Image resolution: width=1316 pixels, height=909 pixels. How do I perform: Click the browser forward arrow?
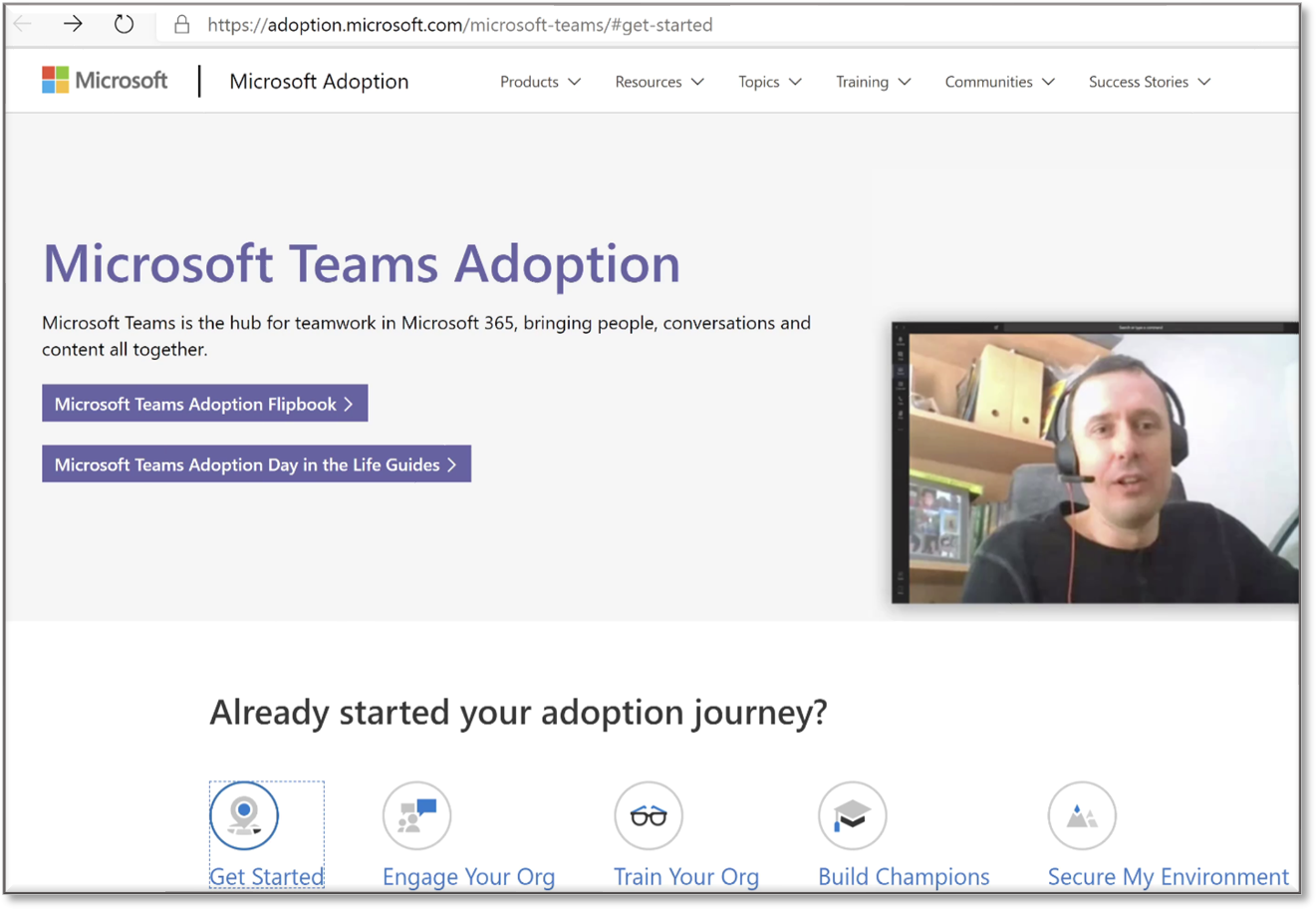(73, 24)
